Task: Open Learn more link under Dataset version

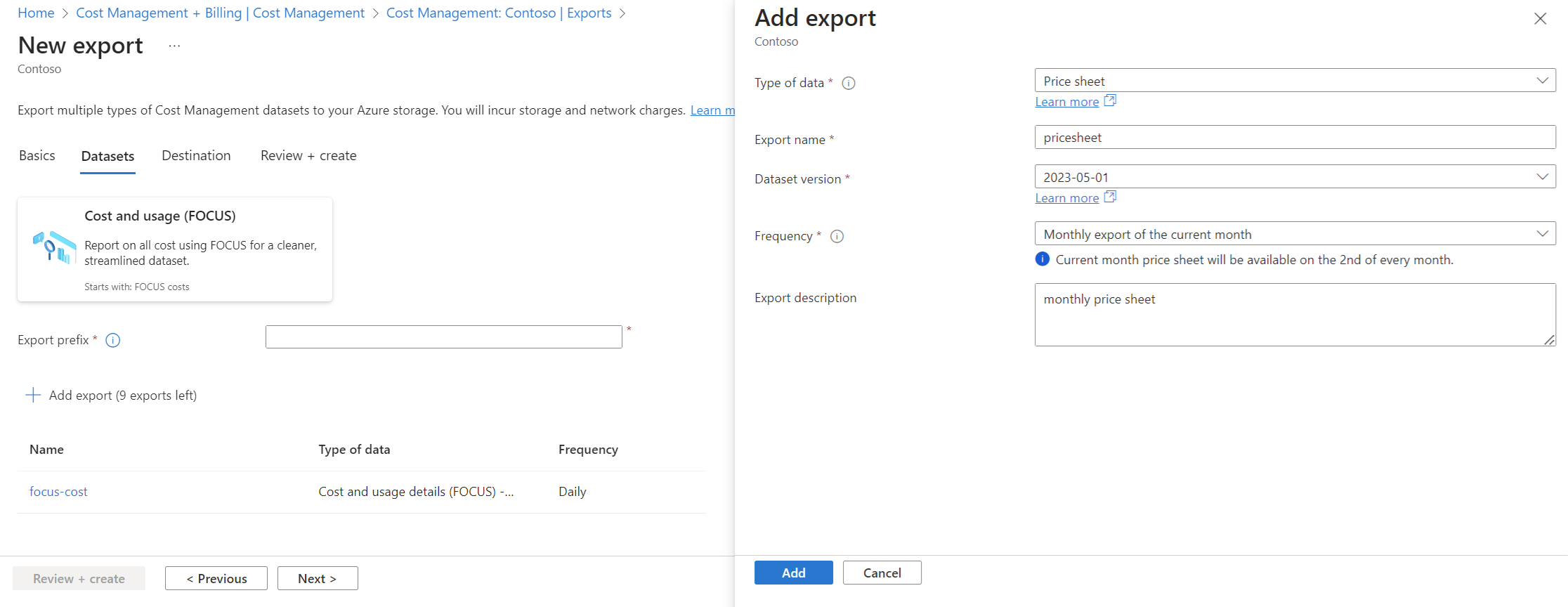Action: pyautogui.click(x=1066, y=198)
